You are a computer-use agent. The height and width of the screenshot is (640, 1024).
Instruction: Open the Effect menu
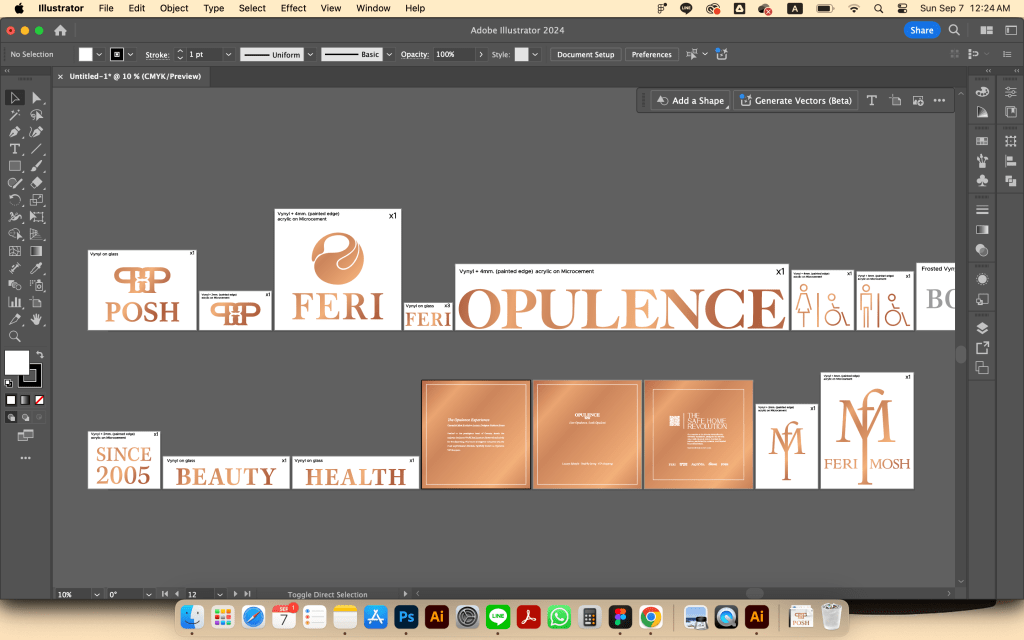(293, 8)
